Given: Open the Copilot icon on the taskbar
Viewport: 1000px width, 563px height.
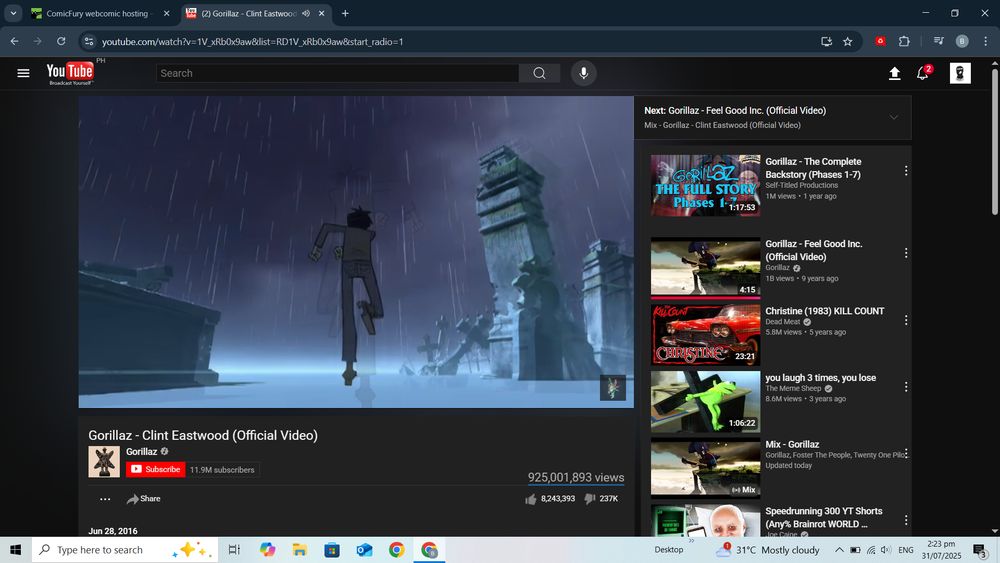Looking at the screenshot, I should [267, 550].
